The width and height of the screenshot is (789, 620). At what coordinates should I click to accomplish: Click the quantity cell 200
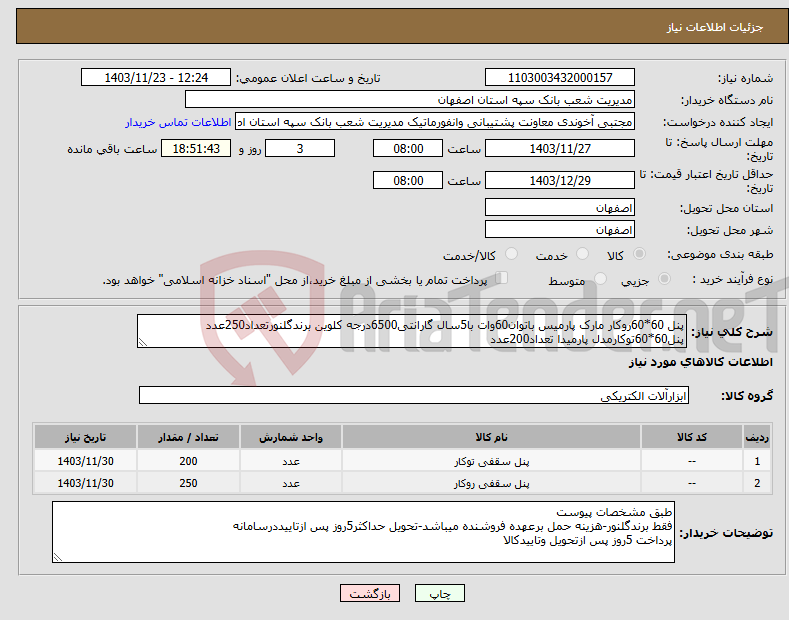(188, 461)
